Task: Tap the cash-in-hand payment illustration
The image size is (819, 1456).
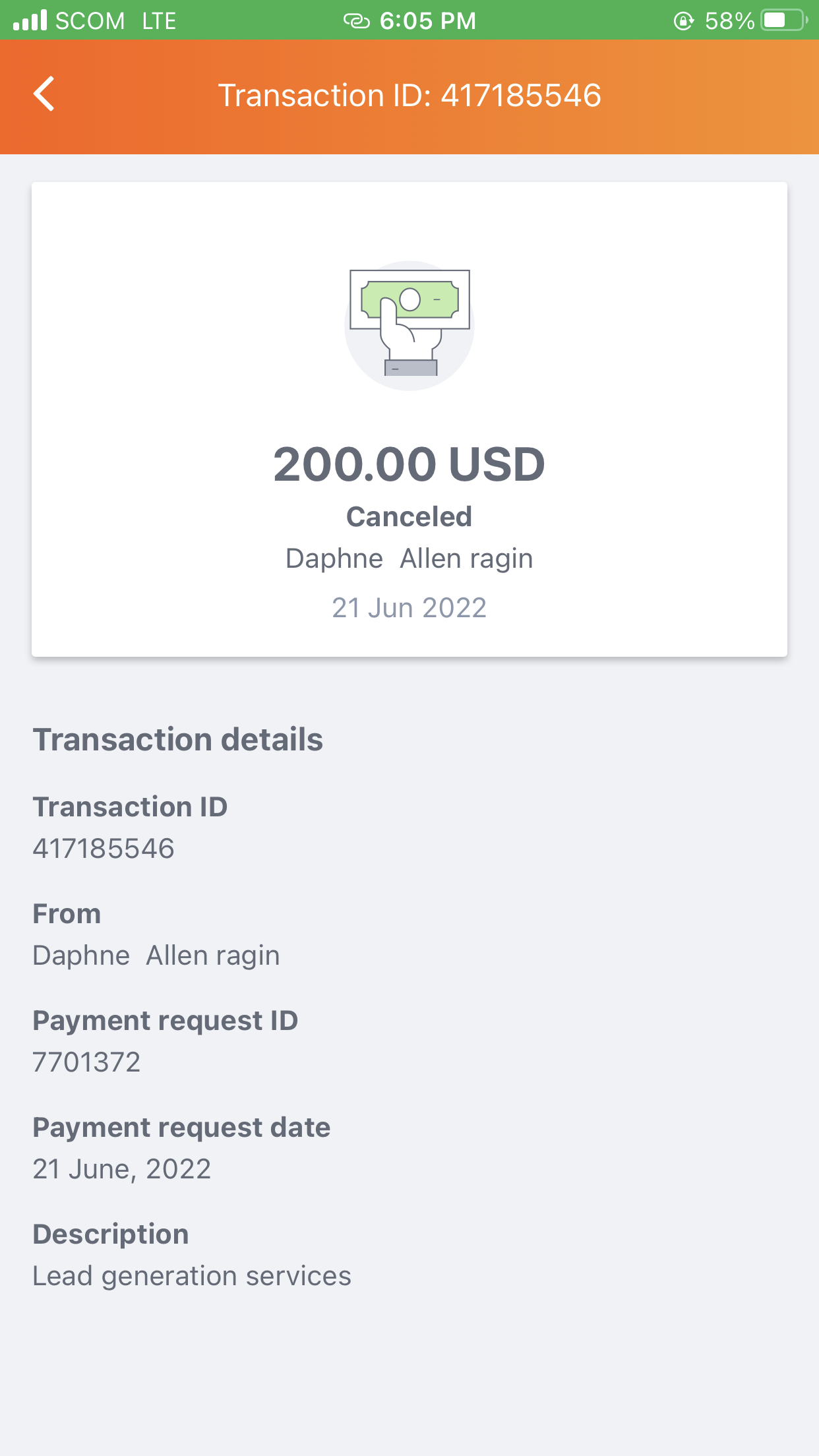Action: click(x=409, y=324)
